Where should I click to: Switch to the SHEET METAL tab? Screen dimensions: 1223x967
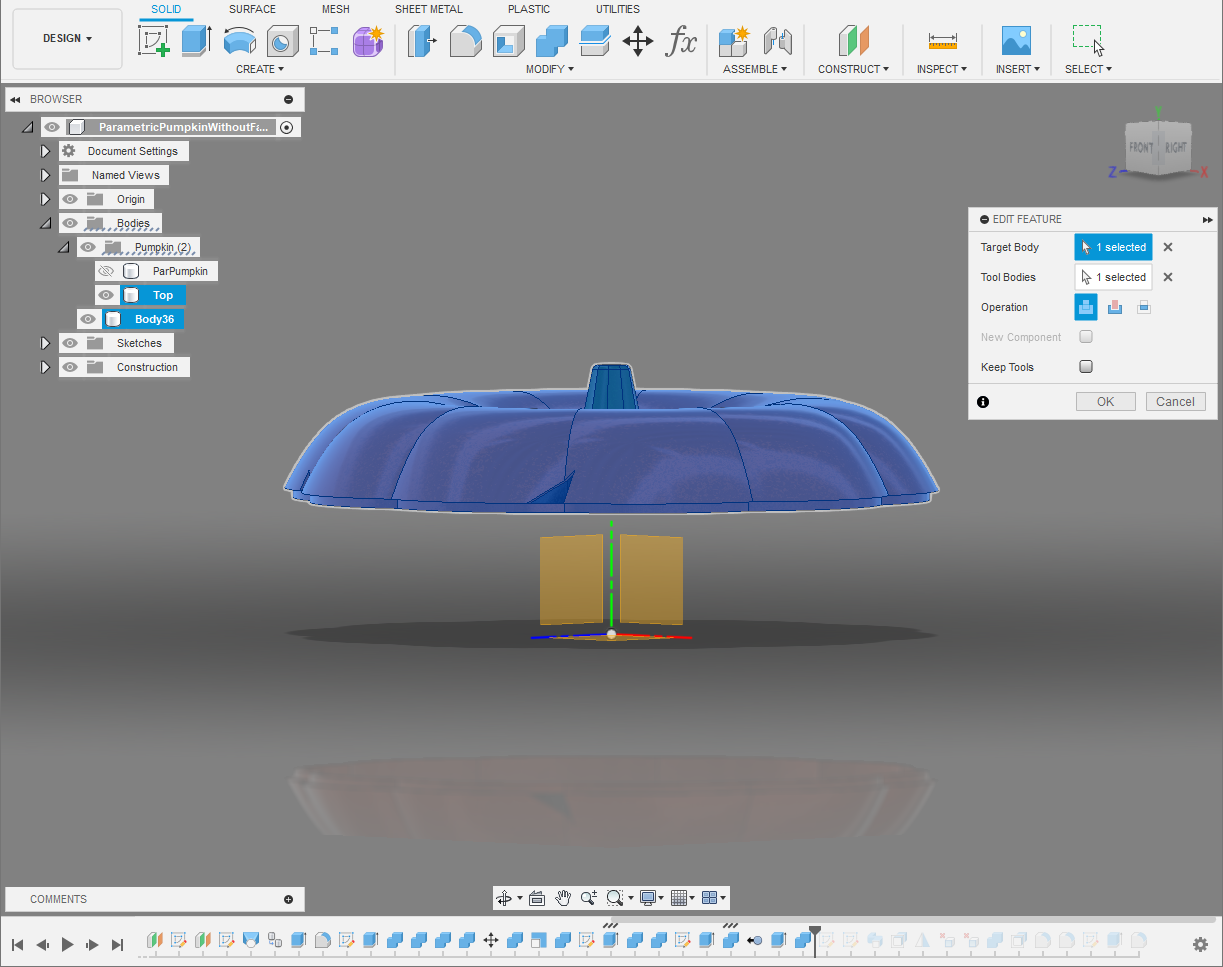point(429,9)
